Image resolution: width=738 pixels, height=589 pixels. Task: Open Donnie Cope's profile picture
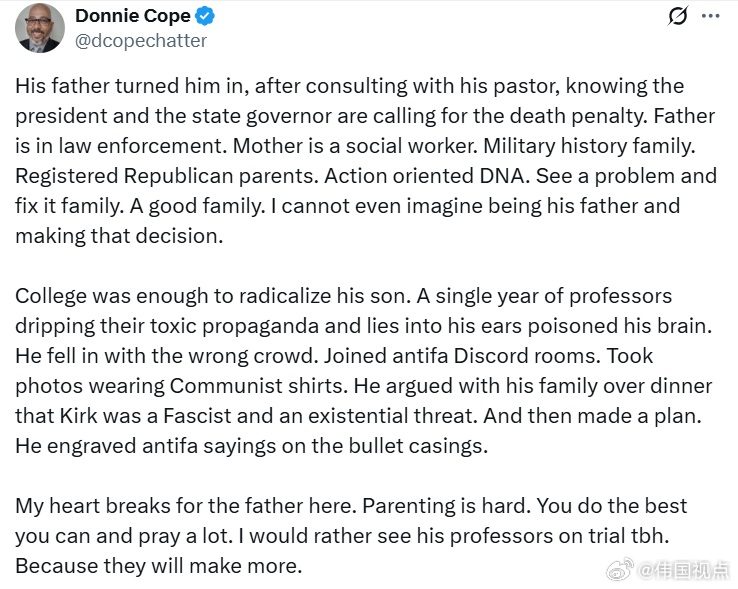point(40,28)
